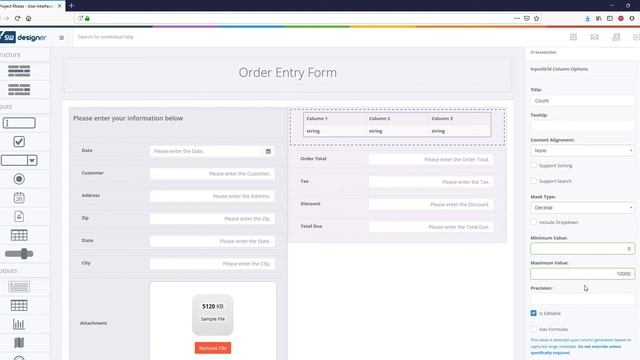
Task: Click the SW designer logo
Action: coord(23,38)
